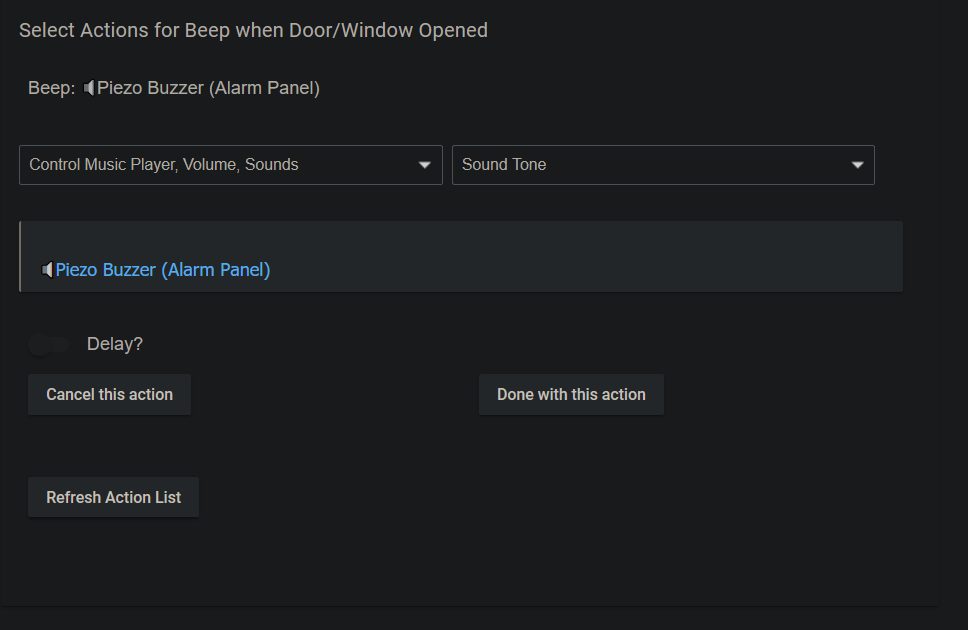The width and height of the screenshot is (968, 630).
Task: Enable the Delay toggle switch
Action: click(47, 345)
